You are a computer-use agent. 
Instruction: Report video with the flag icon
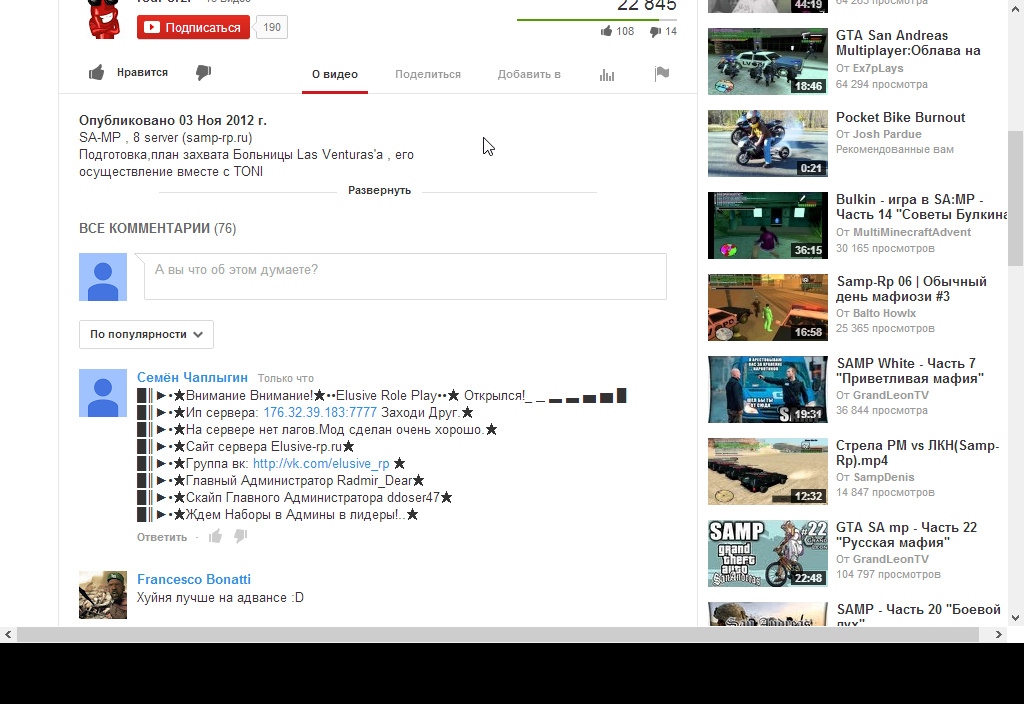pos(662,74)
